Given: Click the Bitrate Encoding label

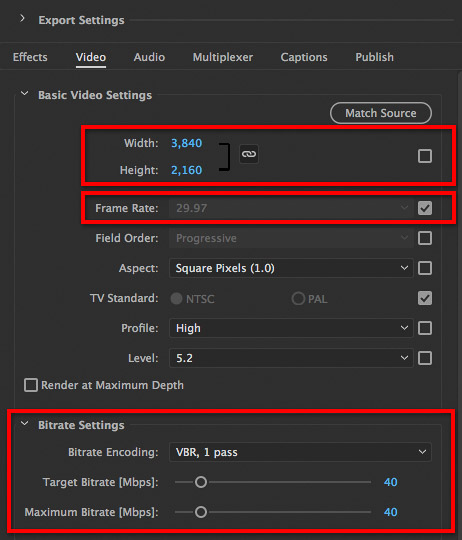Looking at the screenshot, I should tap(113, 452).
